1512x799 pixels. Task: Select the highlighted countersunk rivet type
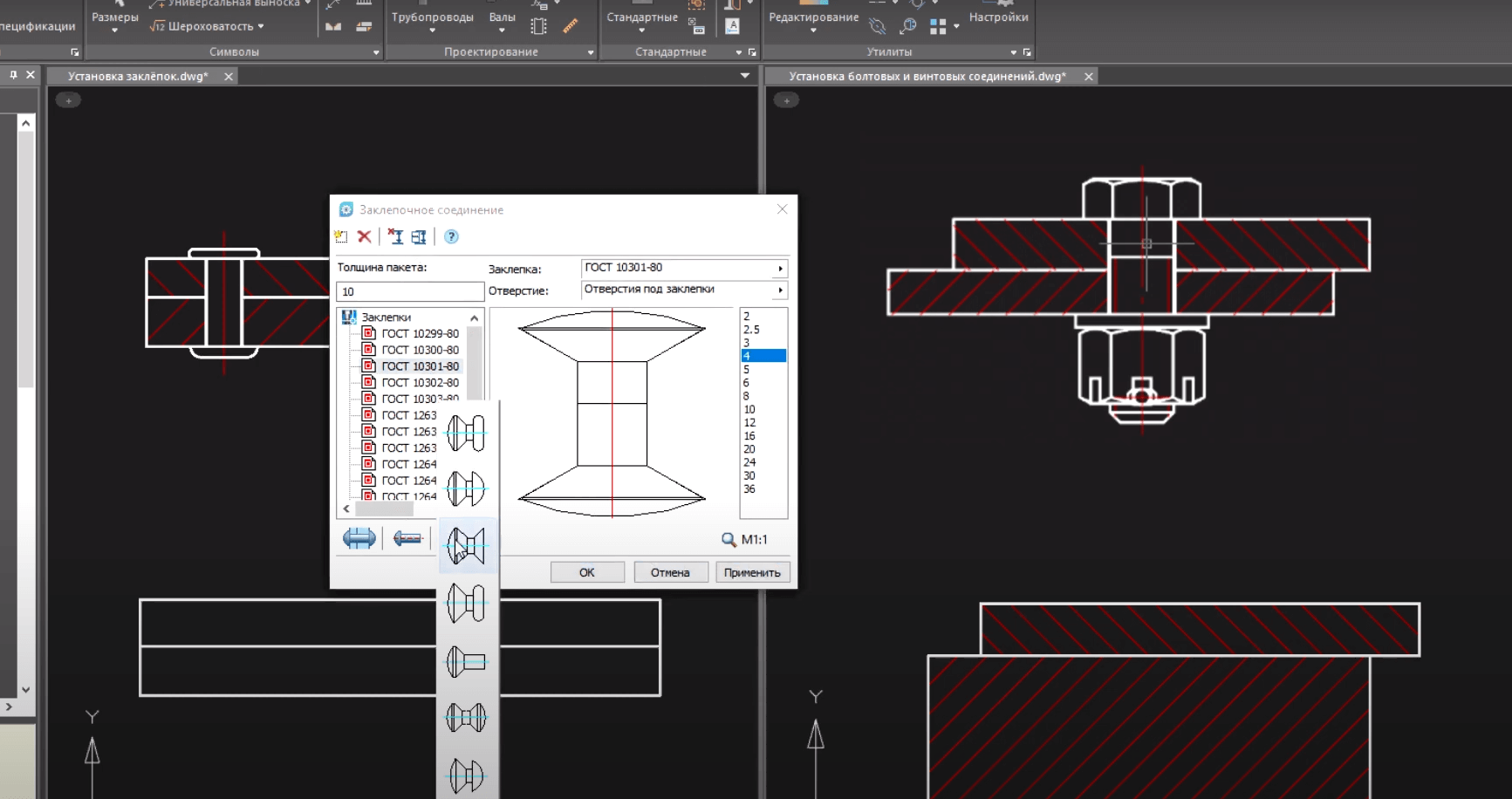tap(467, 546)
